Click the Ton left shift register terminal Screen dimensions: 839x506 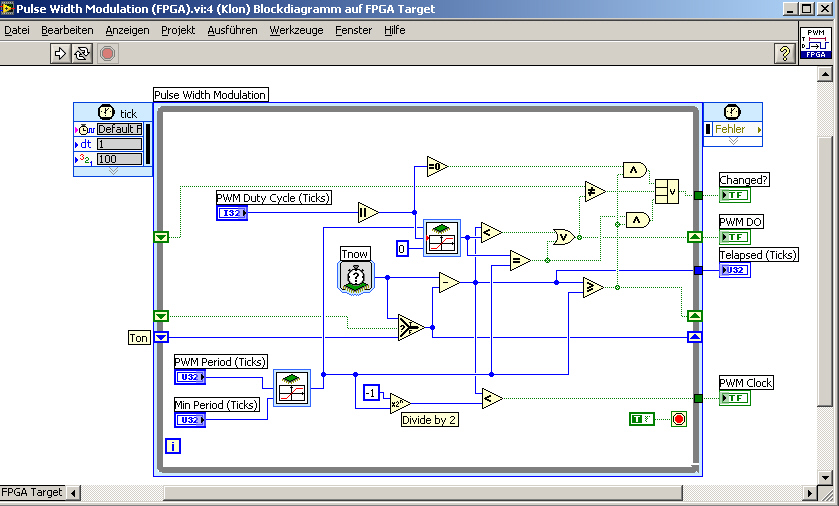tap(161, 337)
